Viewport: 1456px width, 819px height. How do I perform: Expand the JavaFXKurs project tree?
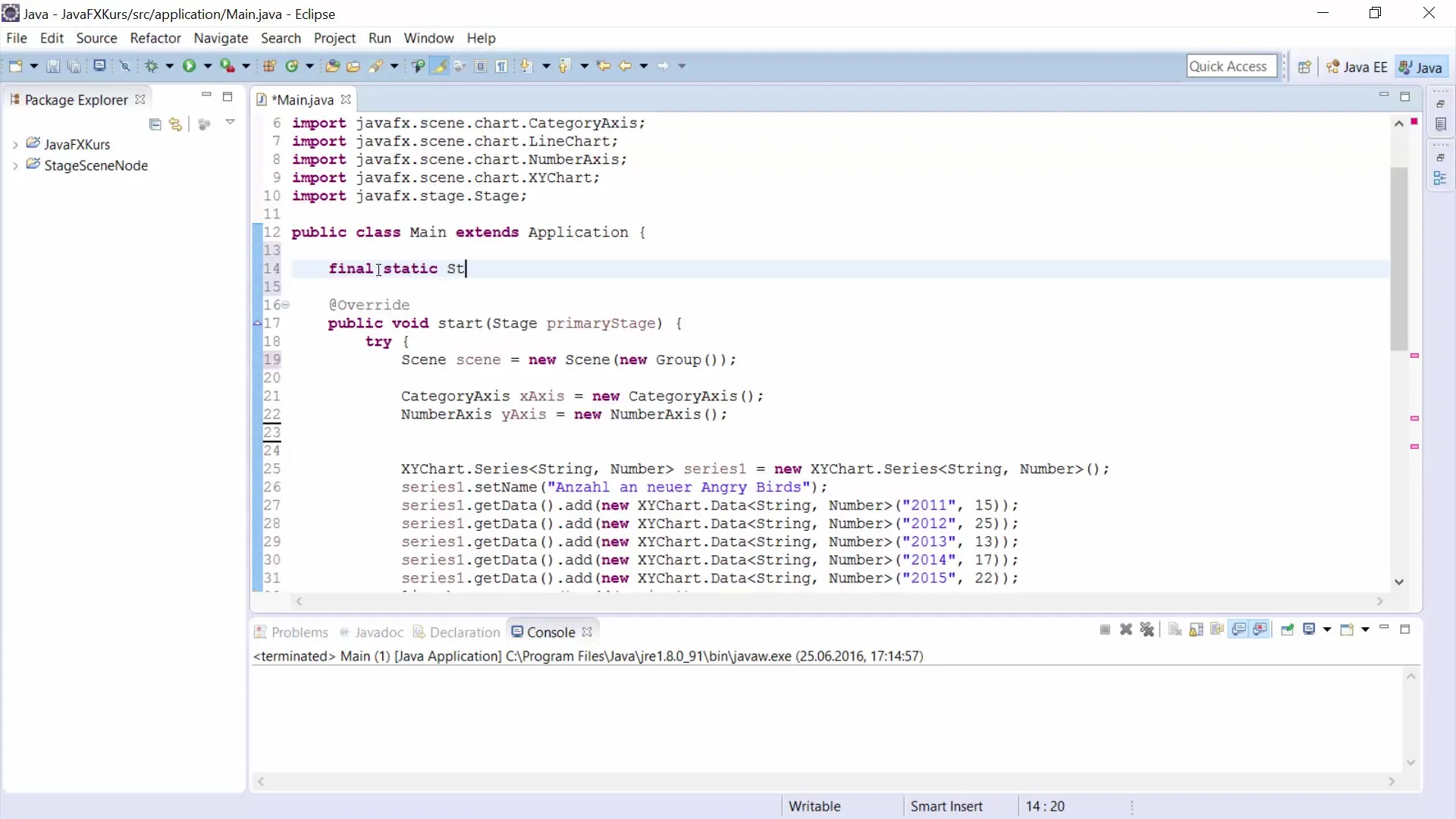tap(15, 144)
